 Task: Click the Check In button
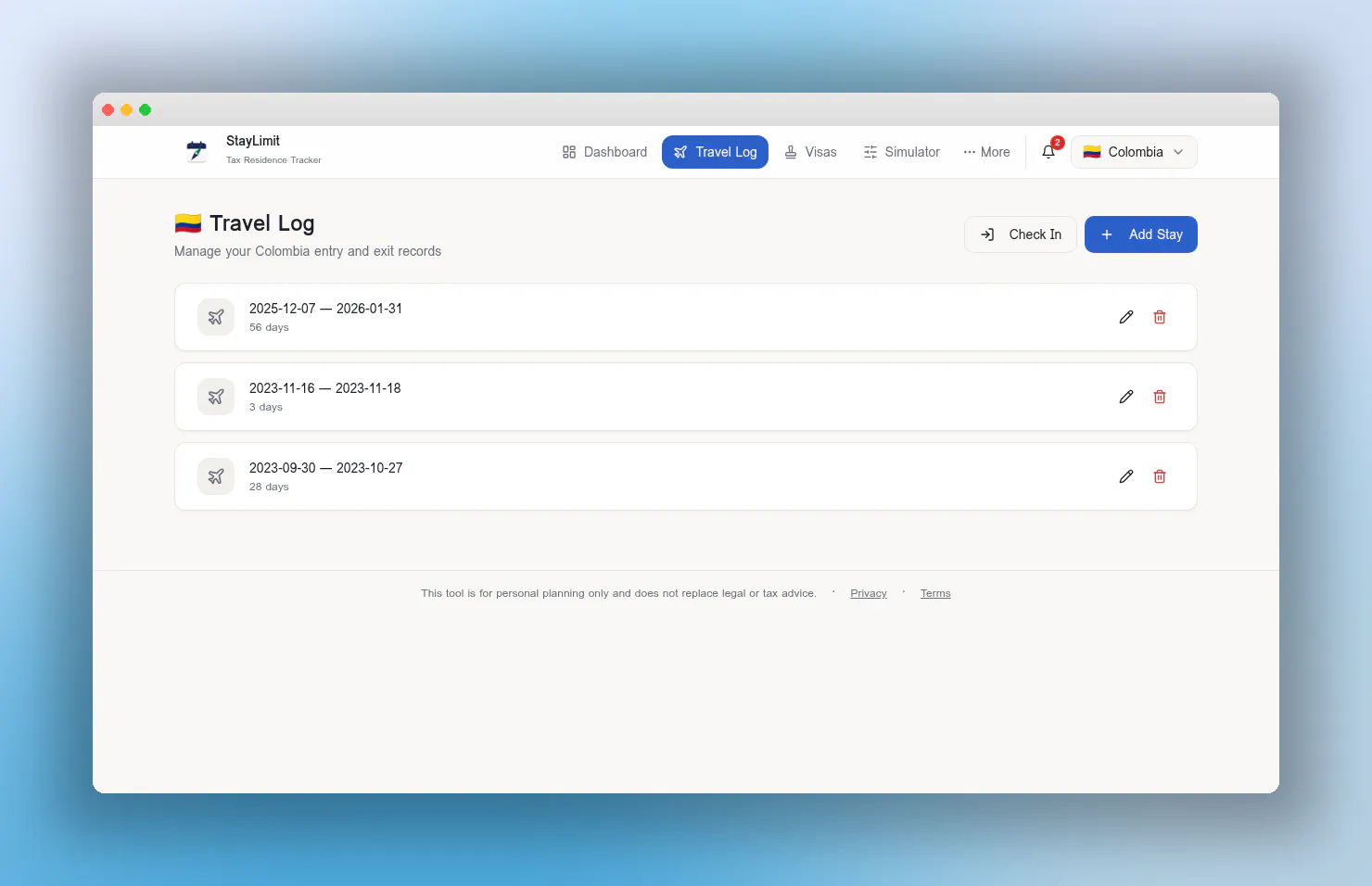pyautogui.click(x=1021, y=234)
